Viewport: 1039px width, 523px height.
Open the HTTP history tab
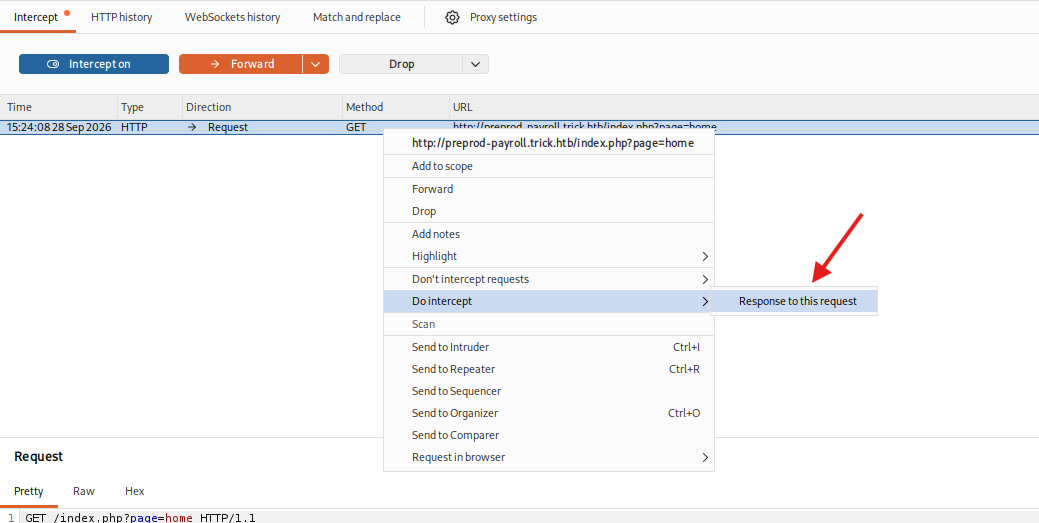tap(122, 17)
